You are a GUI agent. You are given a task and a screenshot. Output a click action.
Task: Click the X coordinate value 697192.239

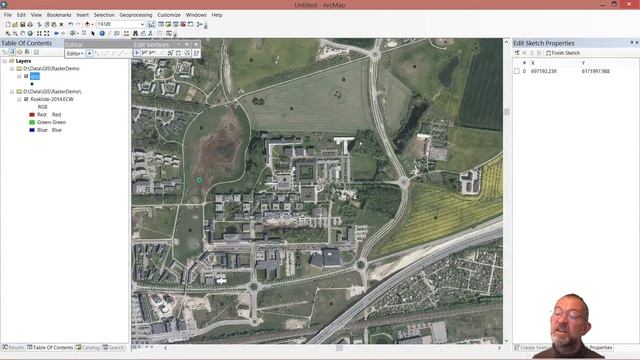point(544,71)
